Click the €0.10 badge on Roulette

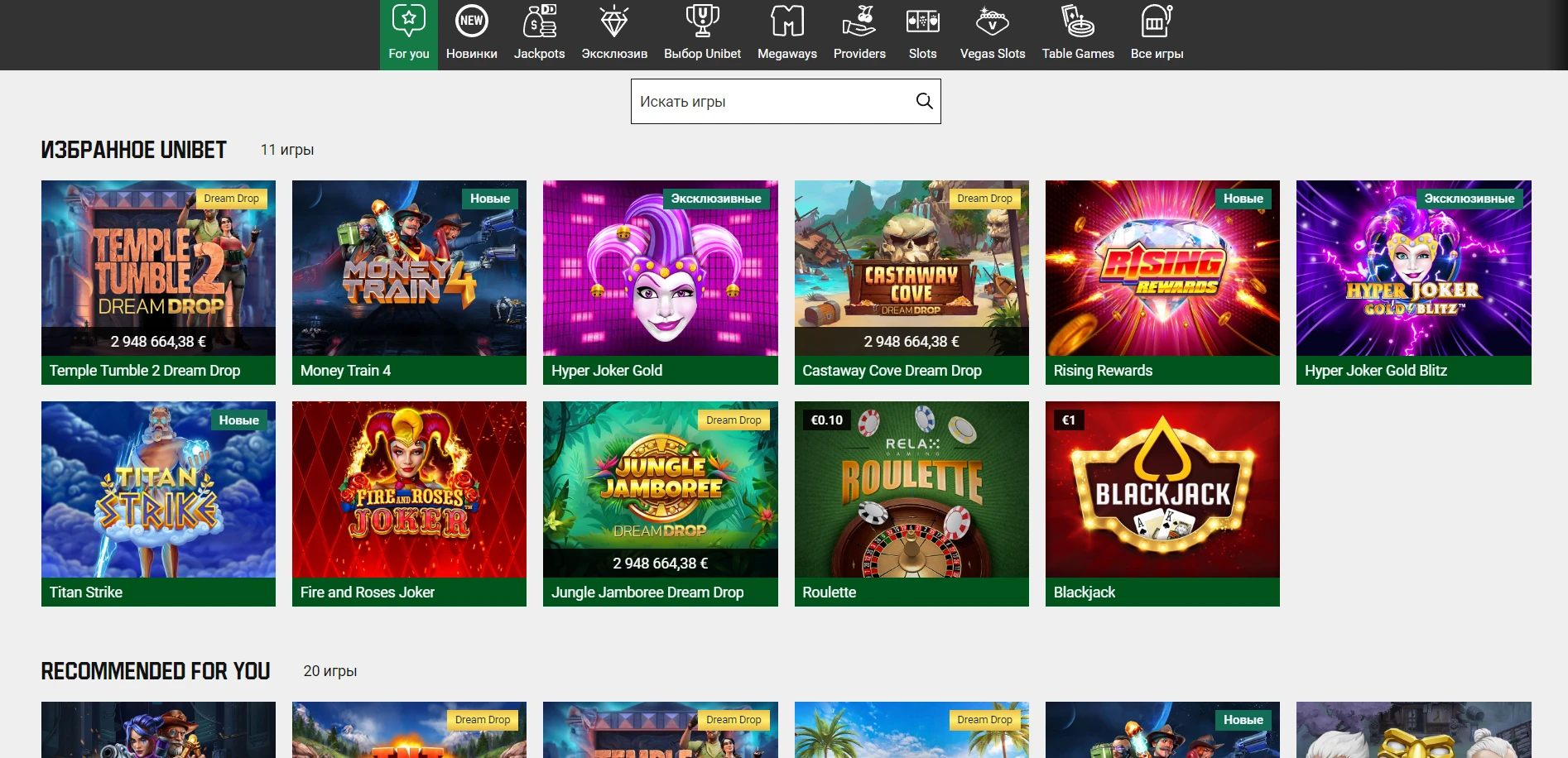click(827, 420)
